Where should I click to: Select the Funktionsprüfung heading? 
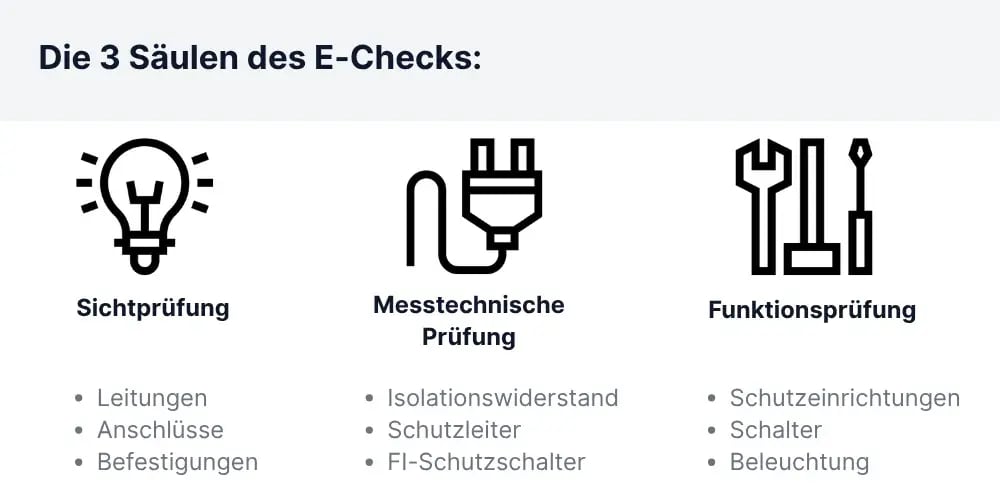[812, 311]
